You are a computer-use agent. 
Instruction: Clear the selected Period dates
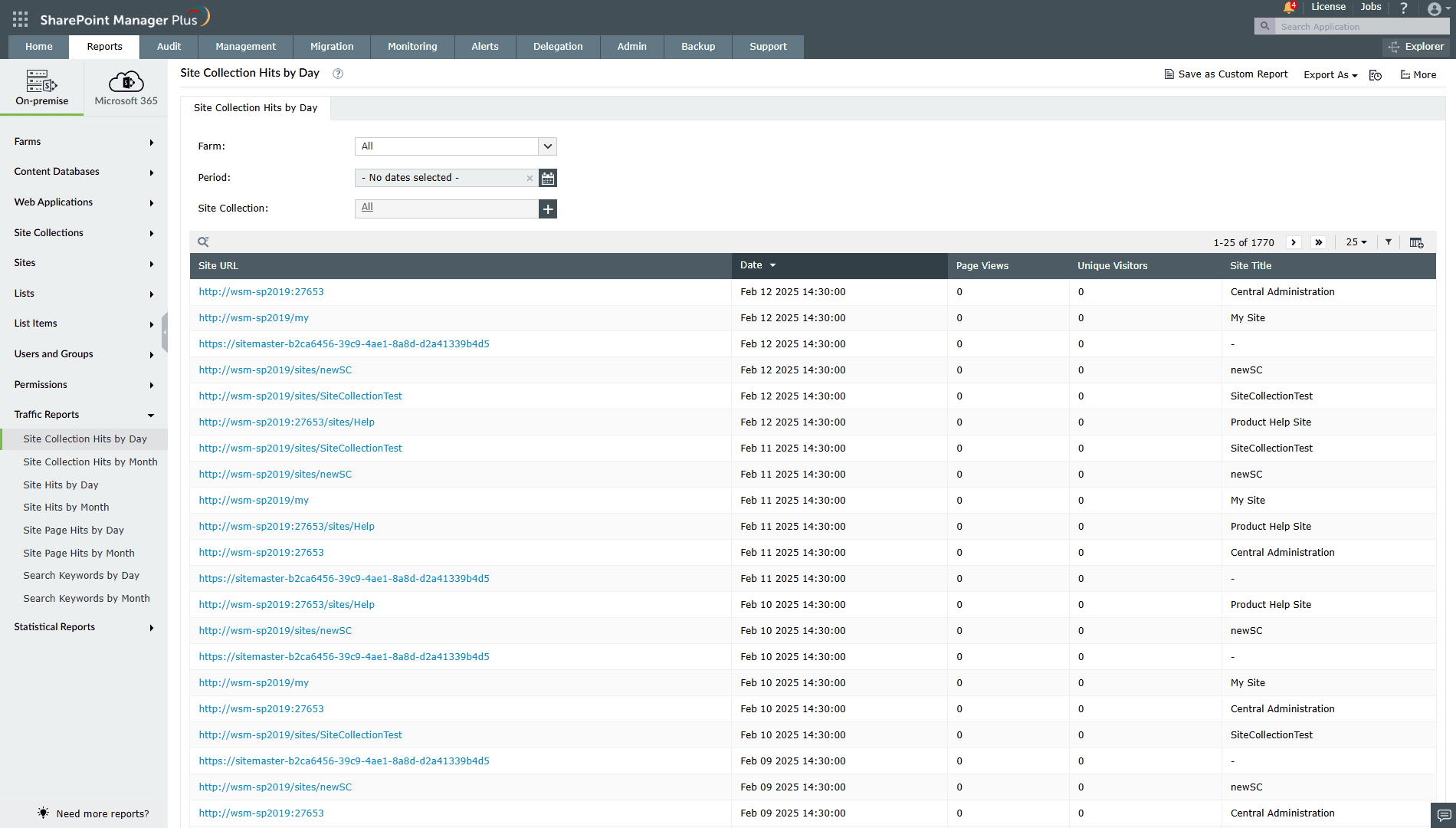tap(530, 178)
